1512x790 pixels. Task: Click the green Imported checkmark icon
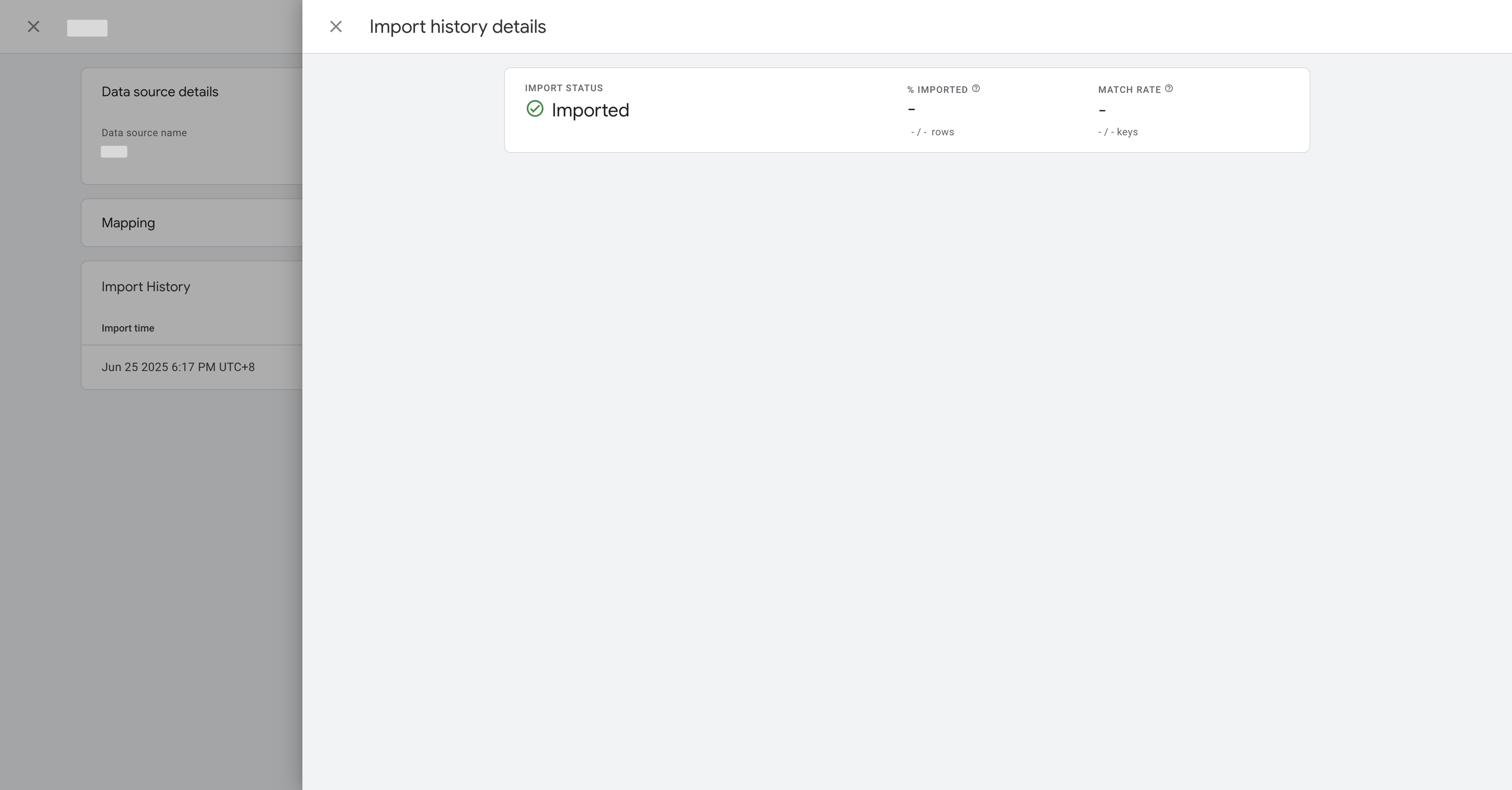(x=535, y=109)
